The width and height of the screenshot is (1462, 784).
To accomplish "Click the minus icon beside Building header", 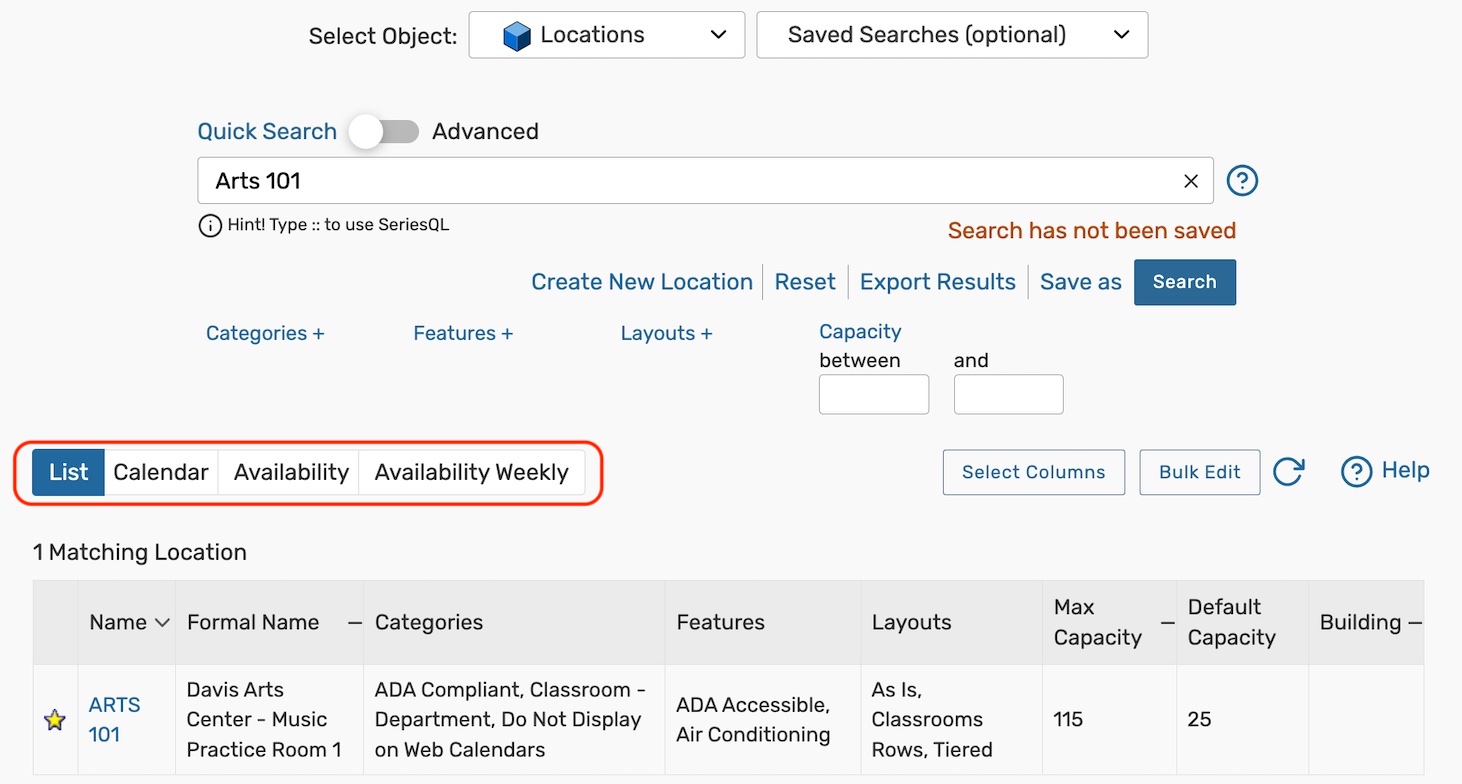I will (1414, 623).
